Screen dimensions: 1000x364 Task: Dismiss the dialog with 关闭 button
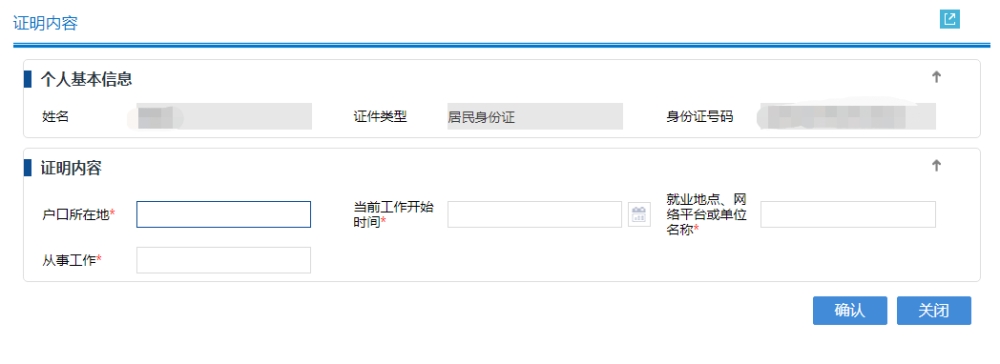pos(934,310)
